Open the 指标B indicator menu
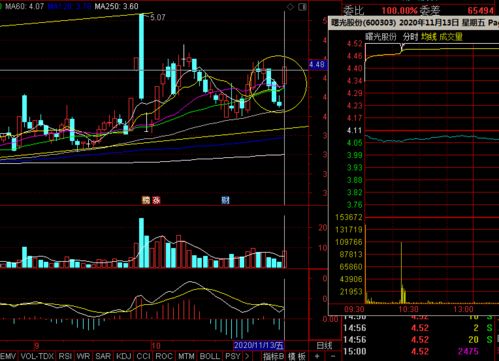Screen dimensions: 499x361 tap(273, 356)
